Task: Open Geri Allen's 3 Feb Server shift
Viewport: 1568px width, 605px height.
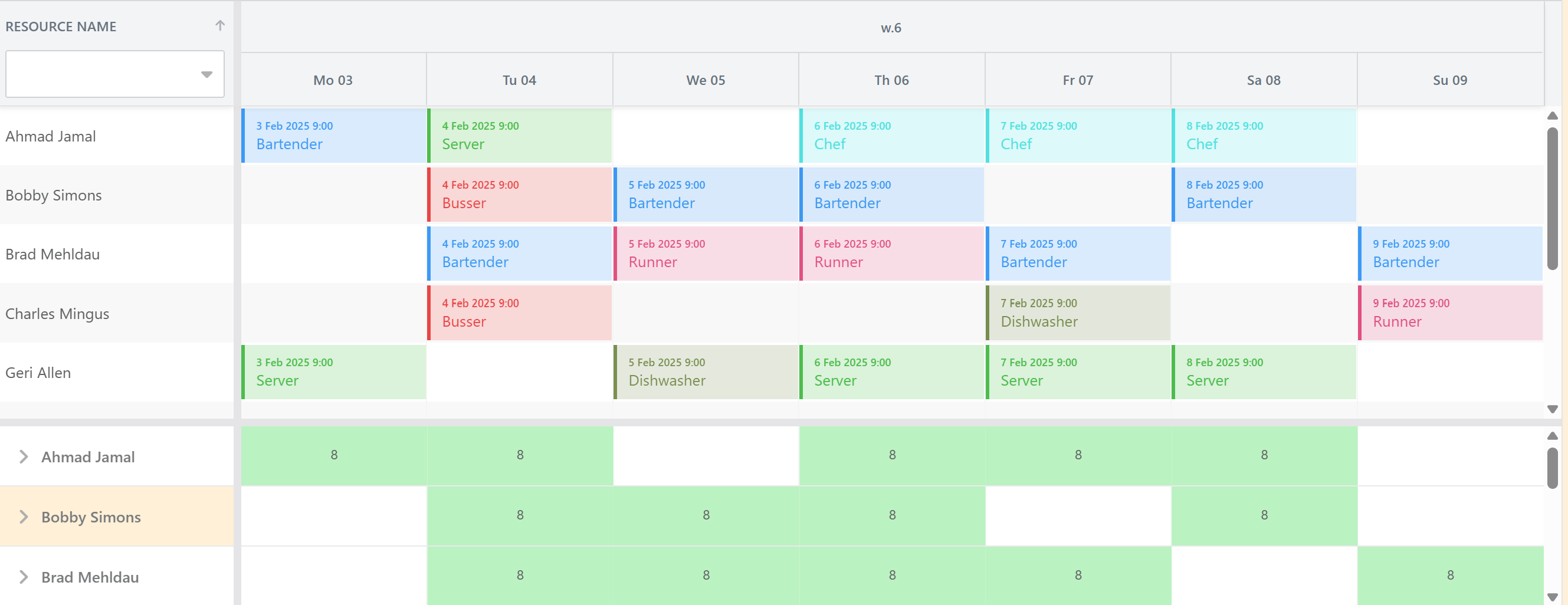Action: coord(333,372)
